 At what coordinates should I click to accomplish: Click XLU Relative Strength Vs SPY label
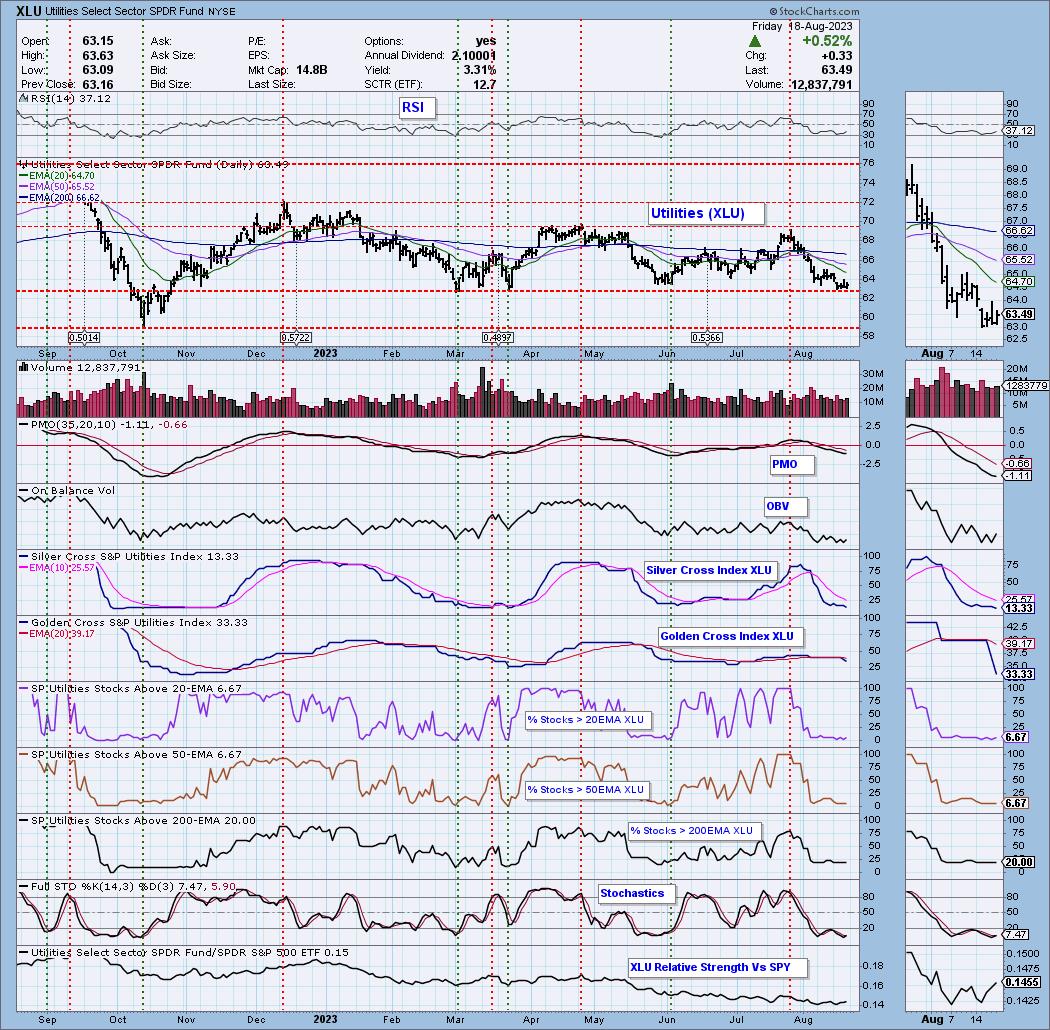click(717, 968)
